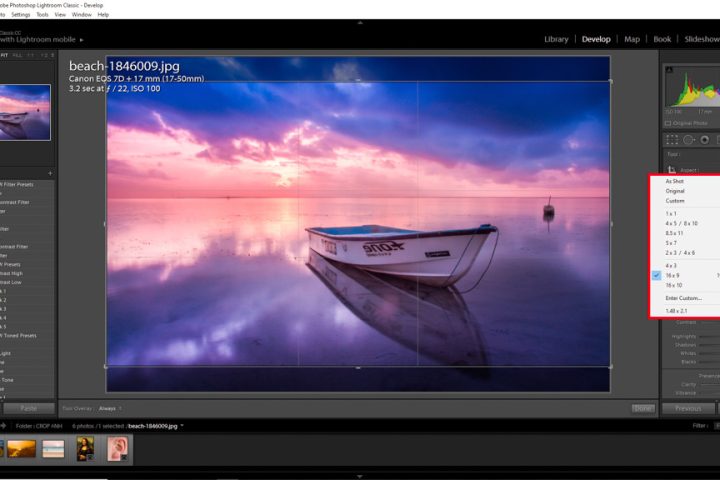Open the Window menu

(82, 15)
